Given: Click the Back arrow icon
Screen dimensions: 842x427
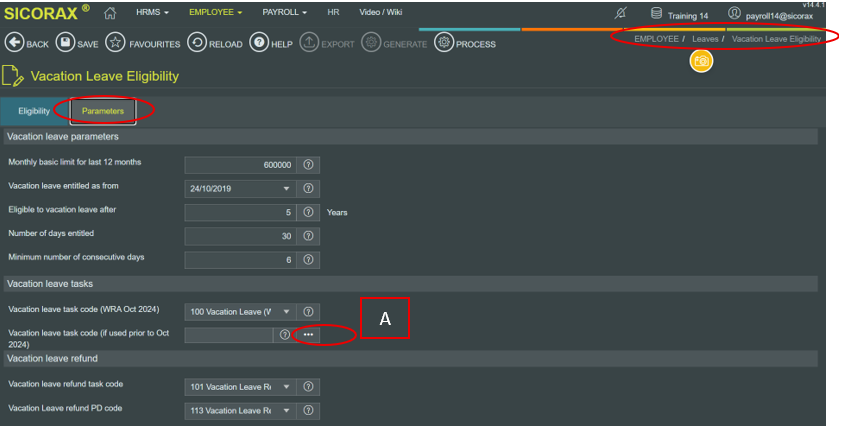Looking at the screenshot, I should coord(14,42).
